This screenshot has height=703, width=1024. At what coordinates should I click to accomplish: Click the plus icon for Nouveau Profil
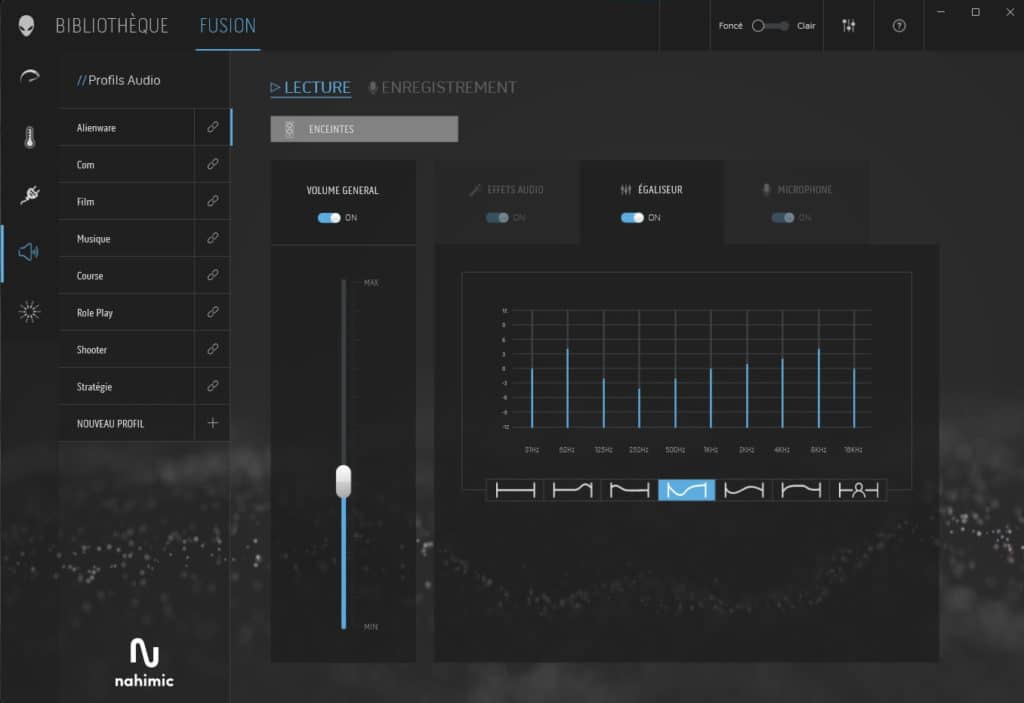(212, 423)
